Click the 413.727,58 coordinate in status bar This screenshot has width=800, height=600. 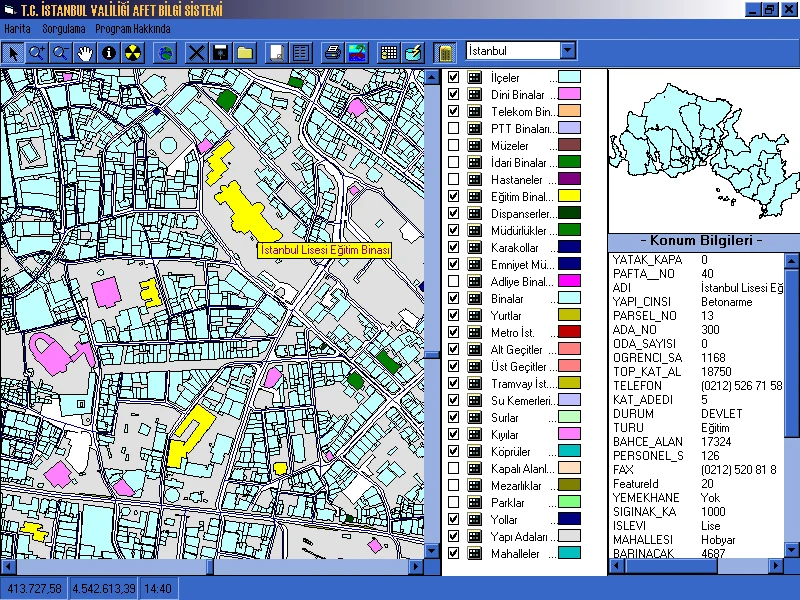[x=34, y=589]
